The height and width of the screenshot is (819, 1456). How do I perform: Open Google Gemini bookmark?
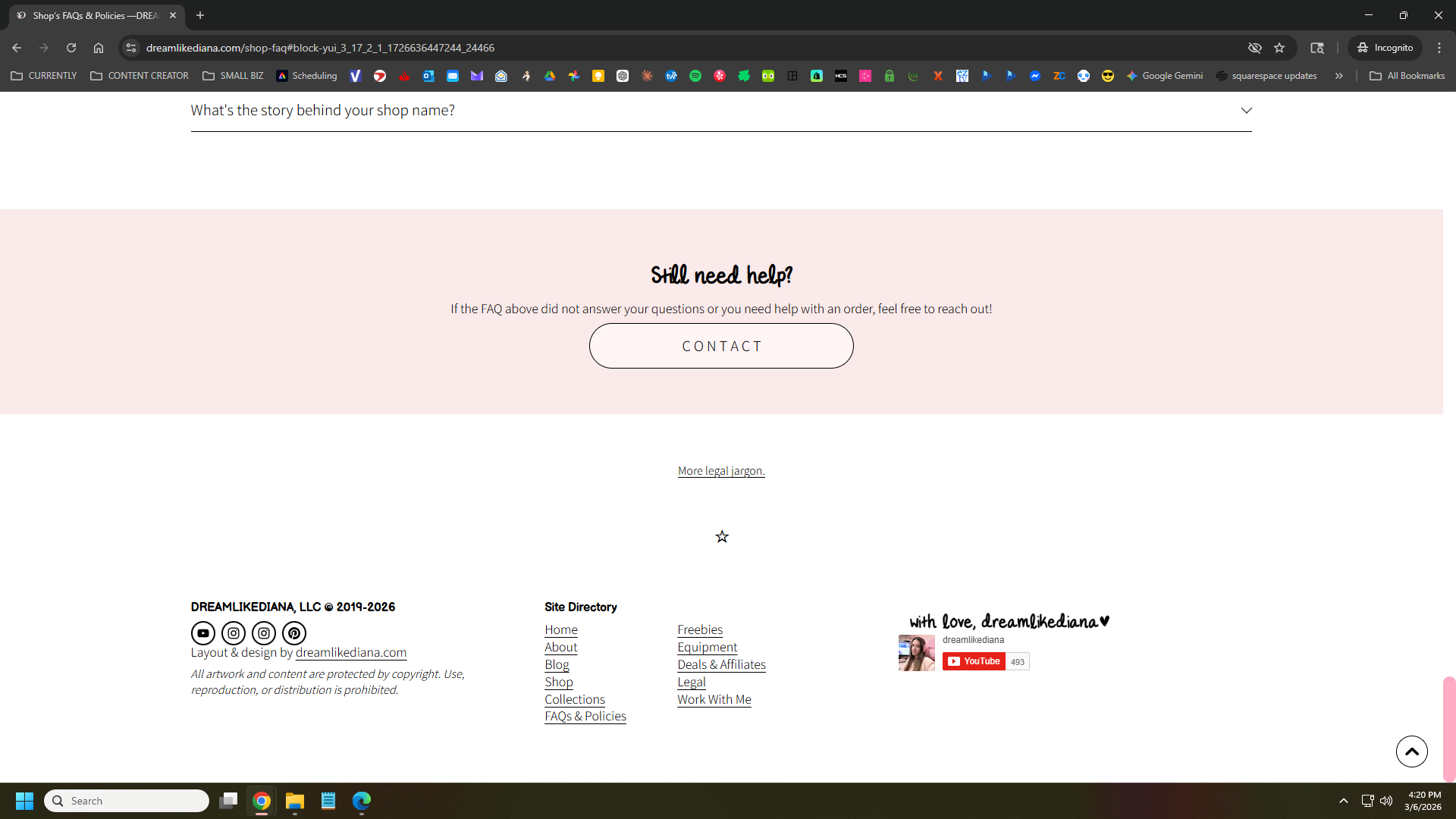(1165, 76)
